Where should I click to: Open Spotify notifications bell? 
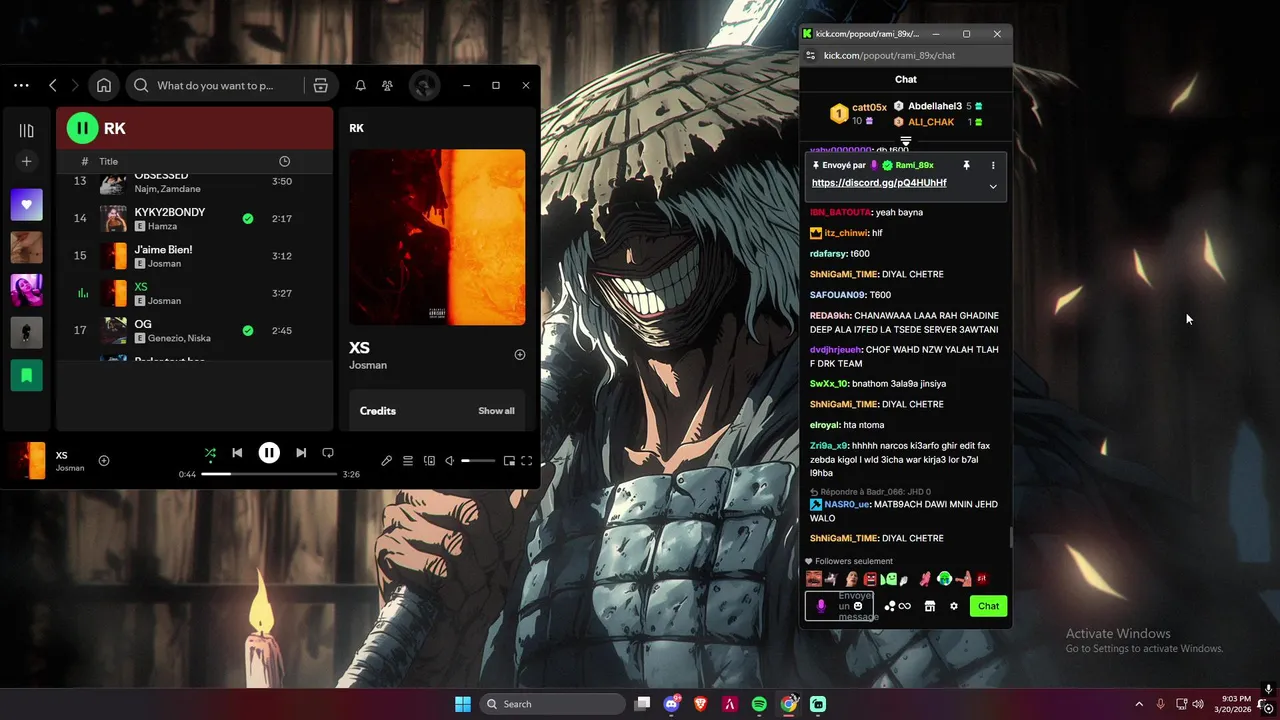click(x=360, y=85)
